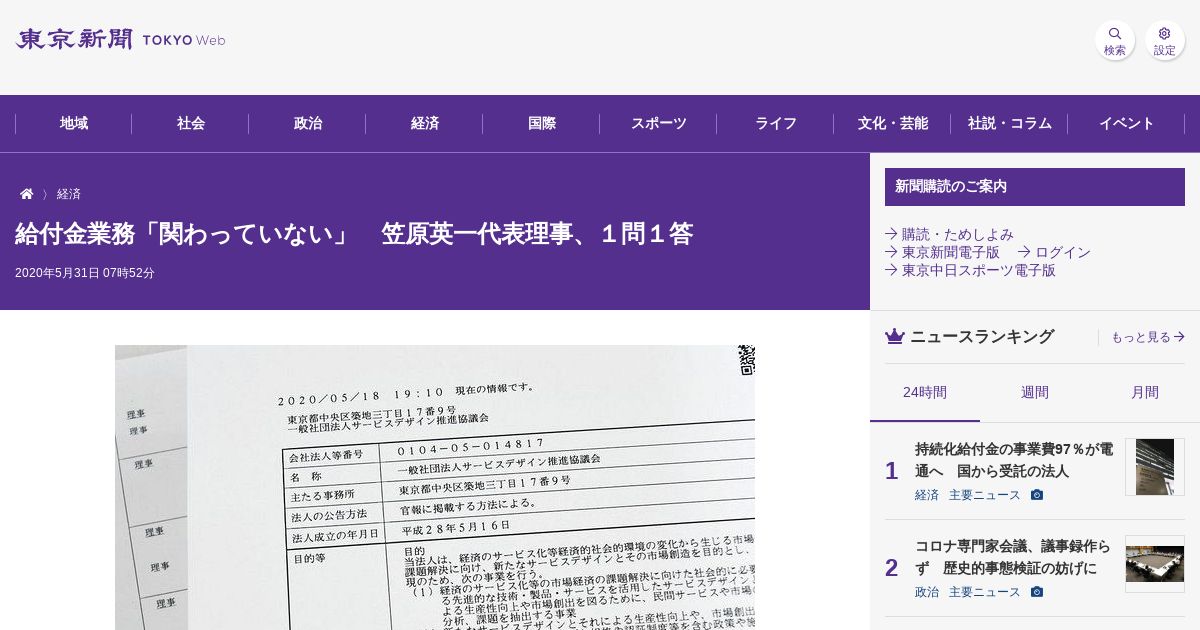The width and height of the screenshot is (1200, 630).
Task: Click the date 2020年5月31日 07時52分
Action: [85, 273]
